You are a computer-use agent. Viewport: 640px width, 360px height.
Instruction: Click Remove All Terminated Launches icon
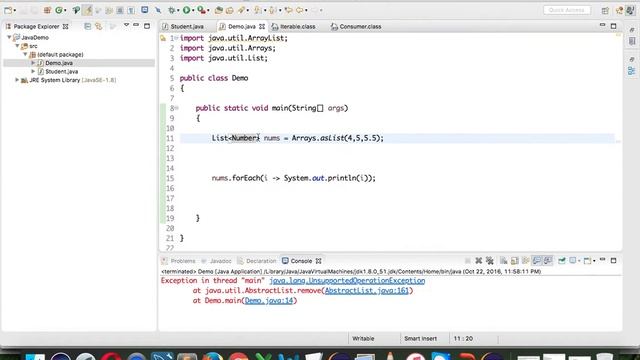(x=490, y=260)
